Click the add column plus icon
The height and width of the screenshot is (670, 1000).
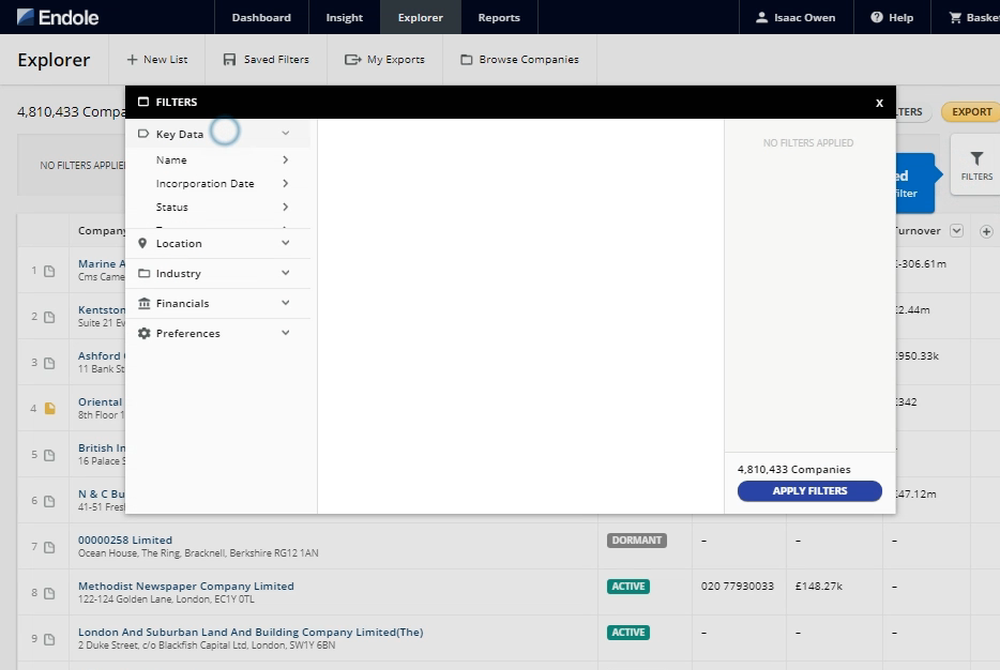(x=986, y=231)
